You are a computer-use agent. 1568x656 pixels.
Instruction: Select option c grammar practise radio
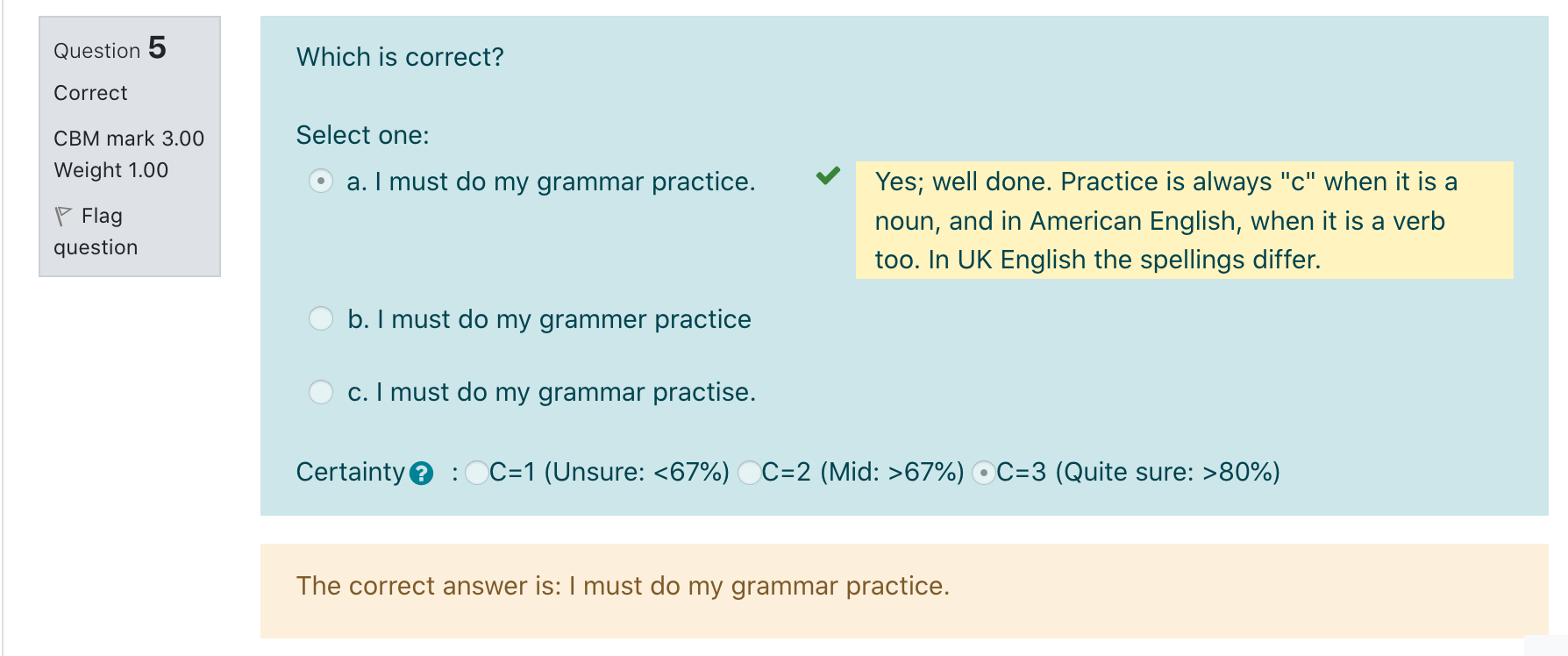pyautogui.click(x=321, y=391)
